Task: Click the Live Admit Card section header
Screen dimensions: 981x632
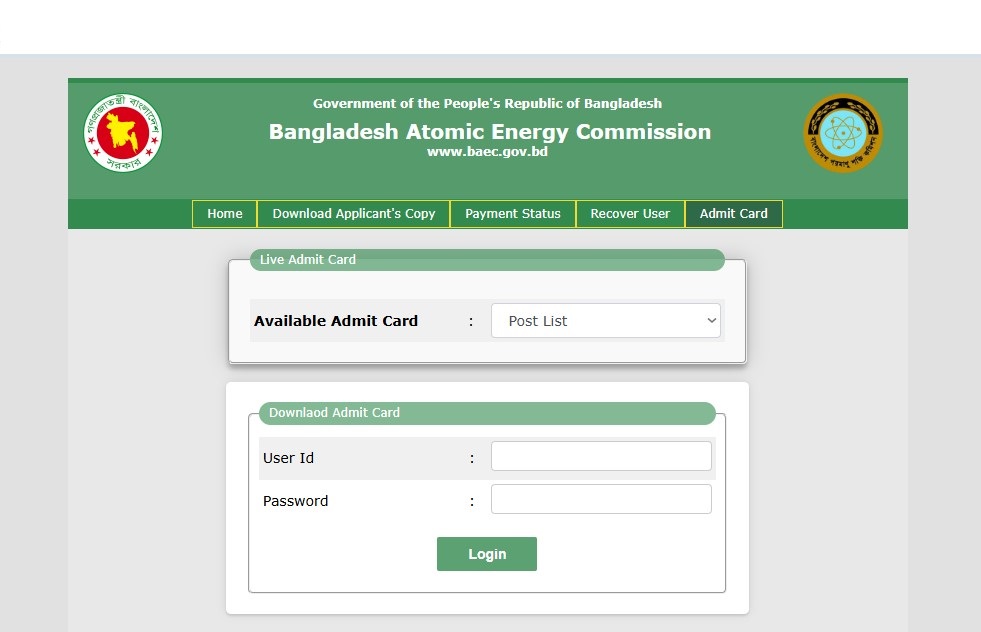Action: point(308,260)
